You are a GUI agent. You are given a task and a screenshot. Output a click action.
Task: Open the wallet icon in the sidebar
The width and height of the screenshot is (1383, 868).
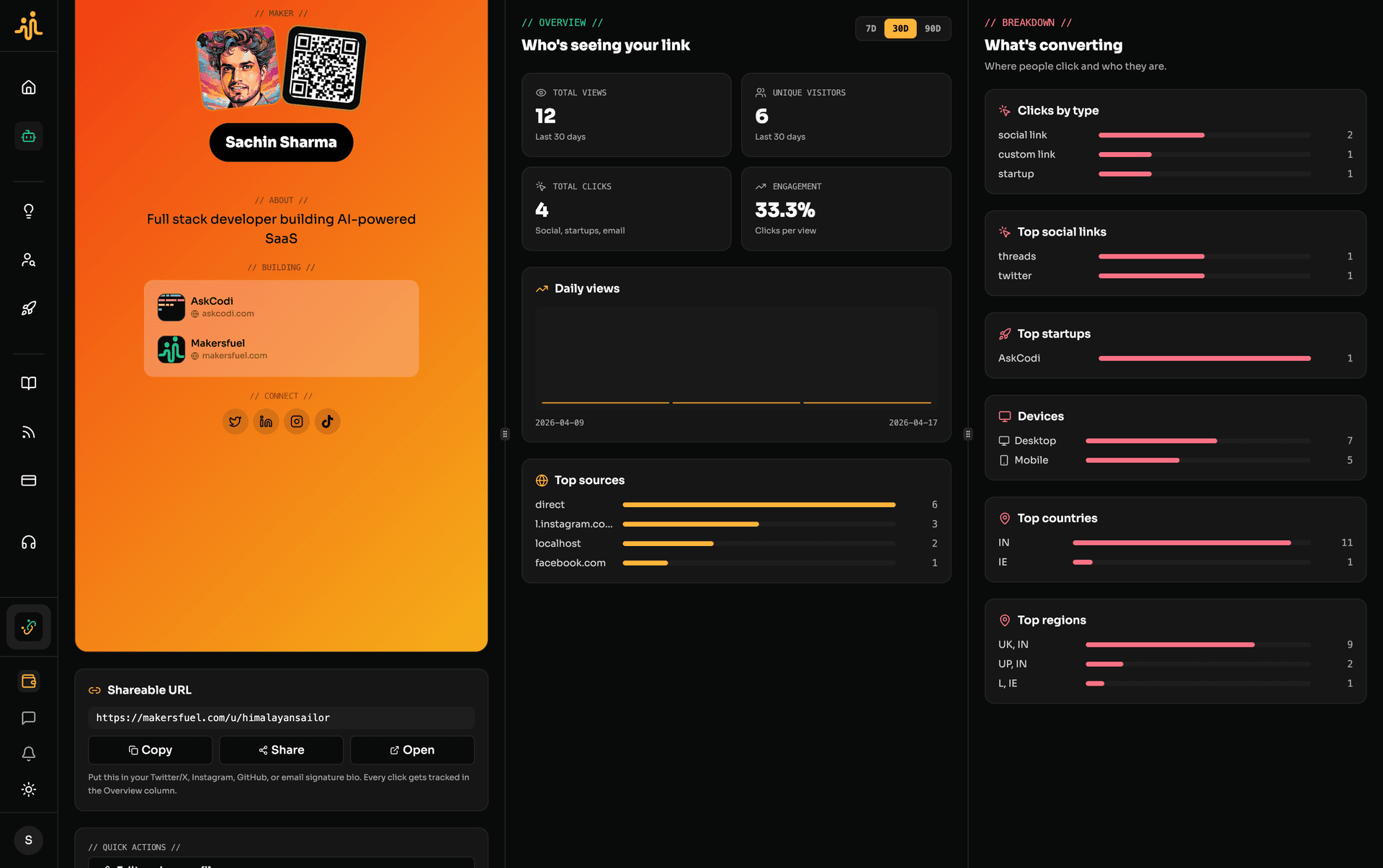tap(29, 681)
